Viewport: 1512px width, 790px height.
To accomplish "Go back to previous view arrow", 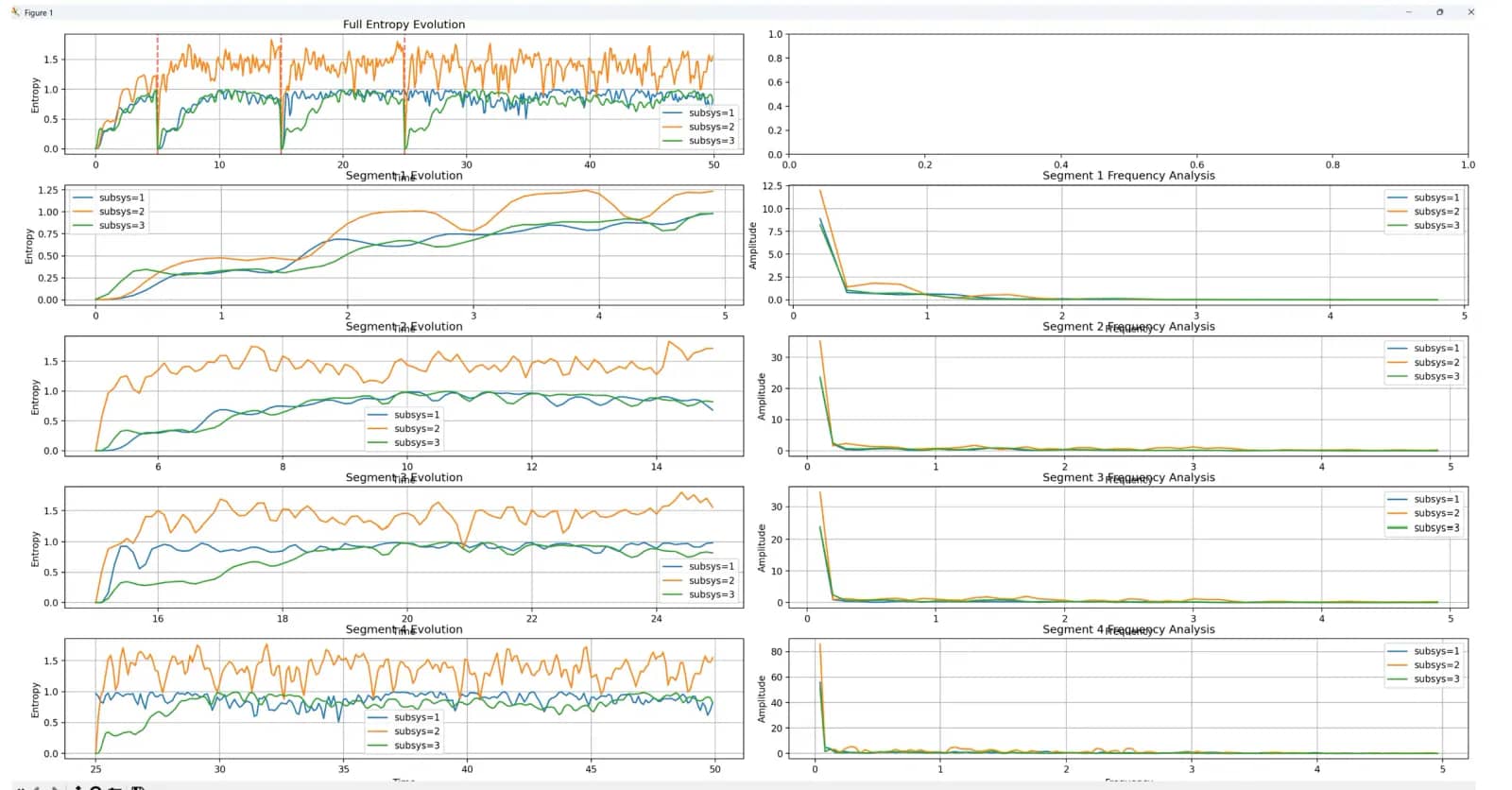I will tap(37, 788).
